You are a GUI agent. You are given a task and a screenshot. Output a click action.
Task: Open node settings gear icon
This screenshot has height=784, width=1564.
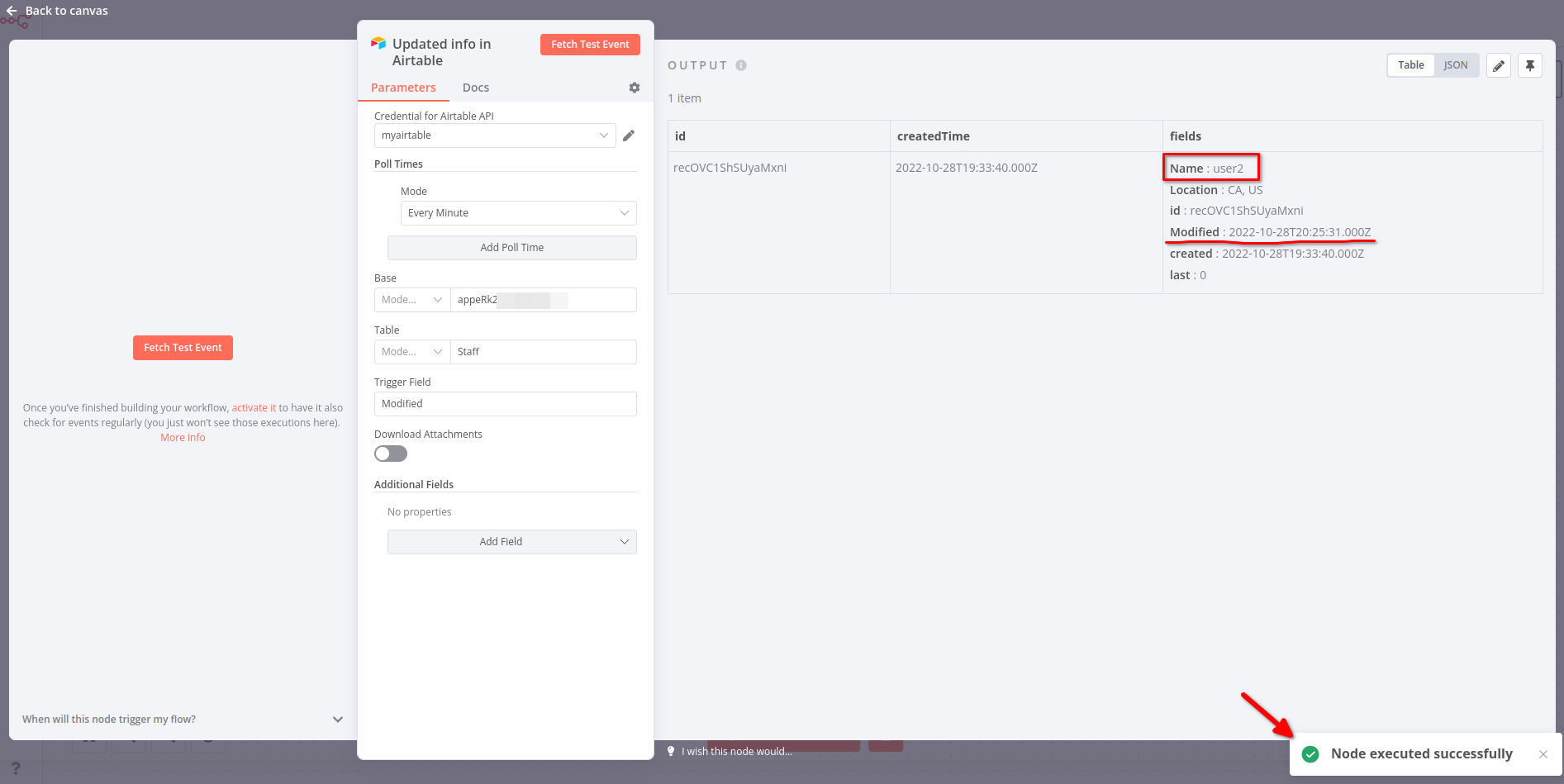(x=635, y=88)
